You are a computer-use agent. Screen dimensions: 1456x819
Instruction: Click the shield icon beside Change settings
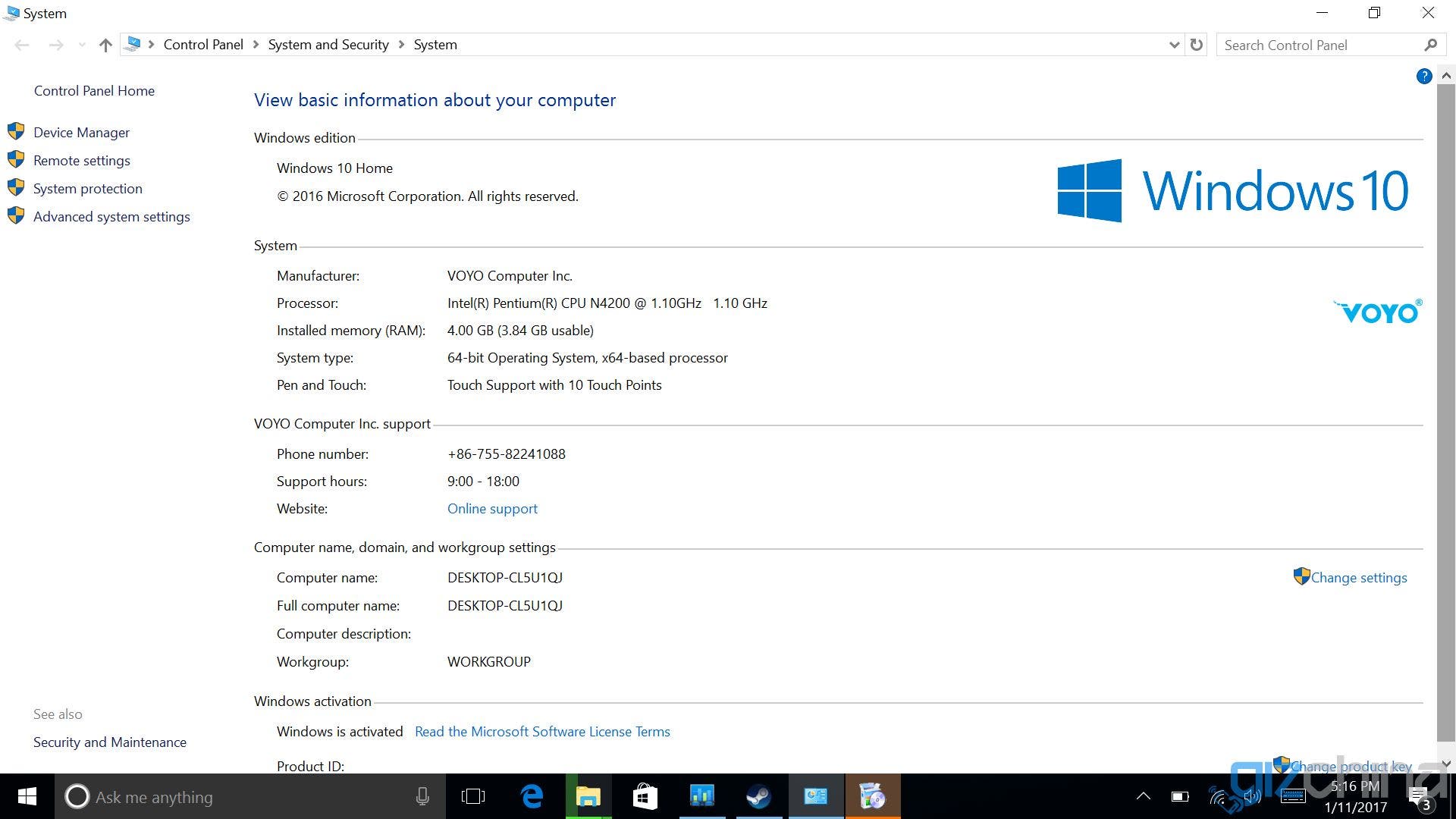(1301, 576)
